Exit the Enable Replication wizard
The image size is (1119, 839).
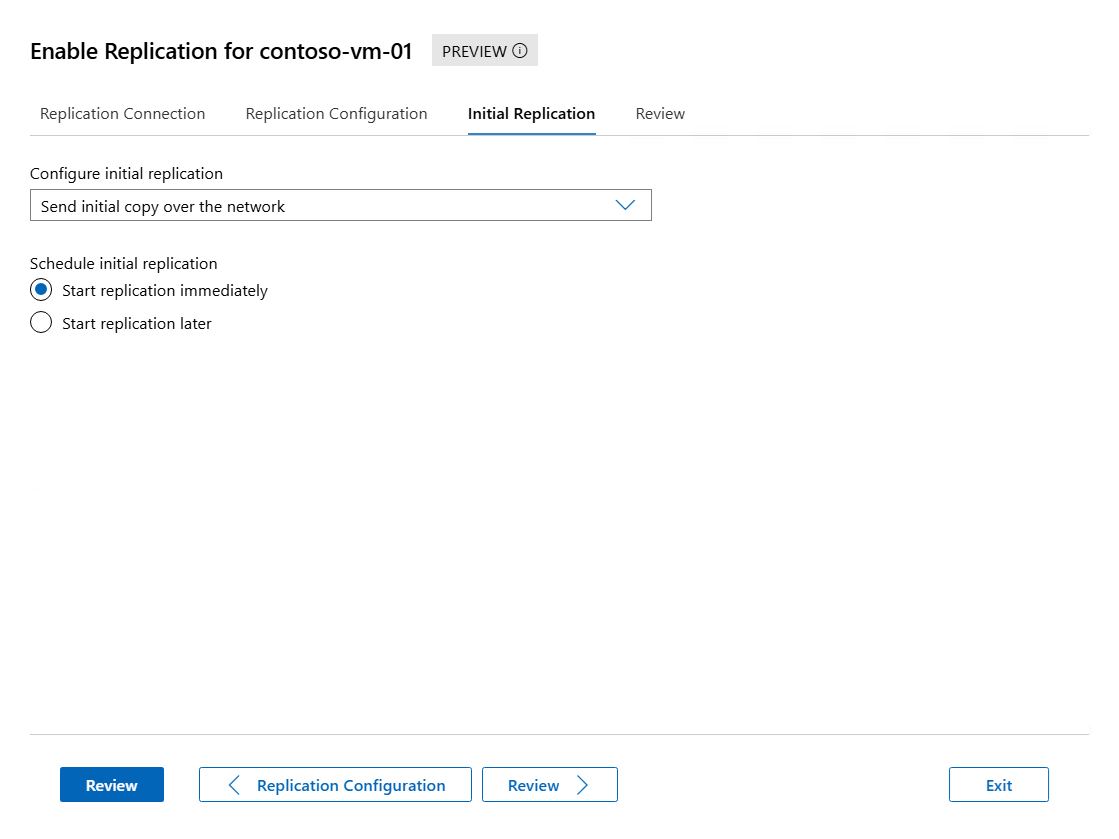(998, 785)
